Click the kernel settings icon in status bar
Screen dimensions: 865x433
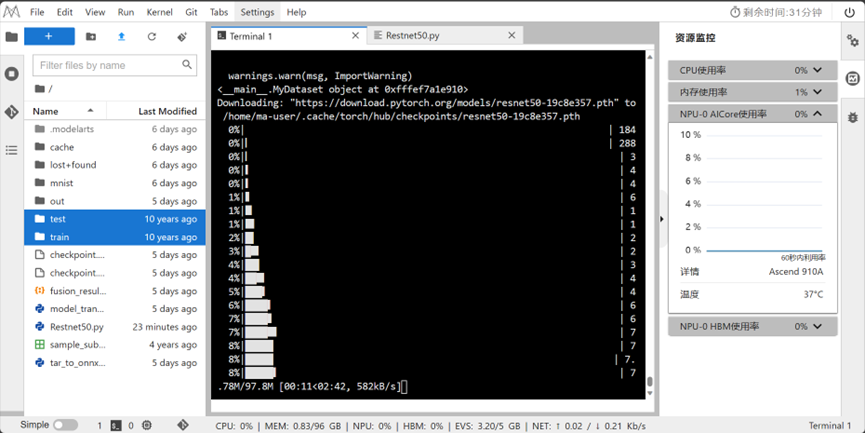[147, 425]
